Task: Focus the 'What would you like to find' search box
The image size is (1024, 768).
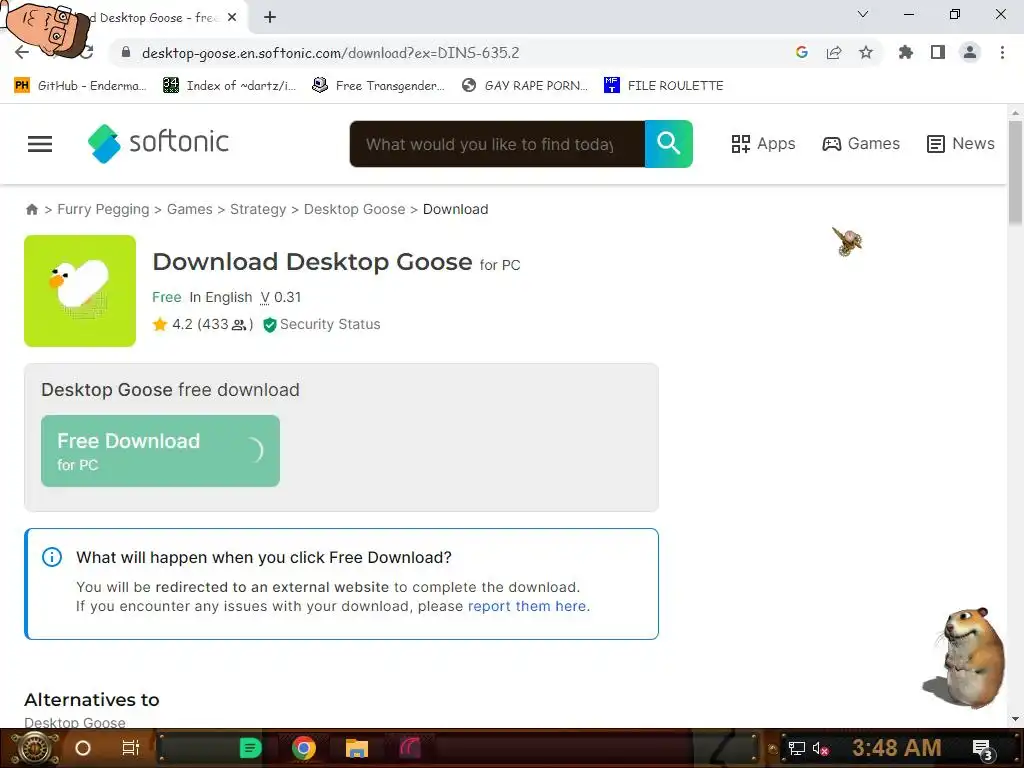Action: [497, 144]
